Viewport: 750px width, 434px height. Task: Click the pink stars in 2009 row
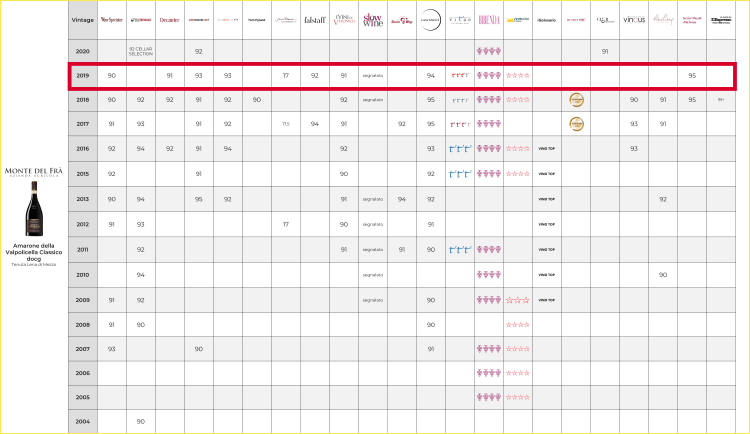pyautogui.click(x=518, y=300)
